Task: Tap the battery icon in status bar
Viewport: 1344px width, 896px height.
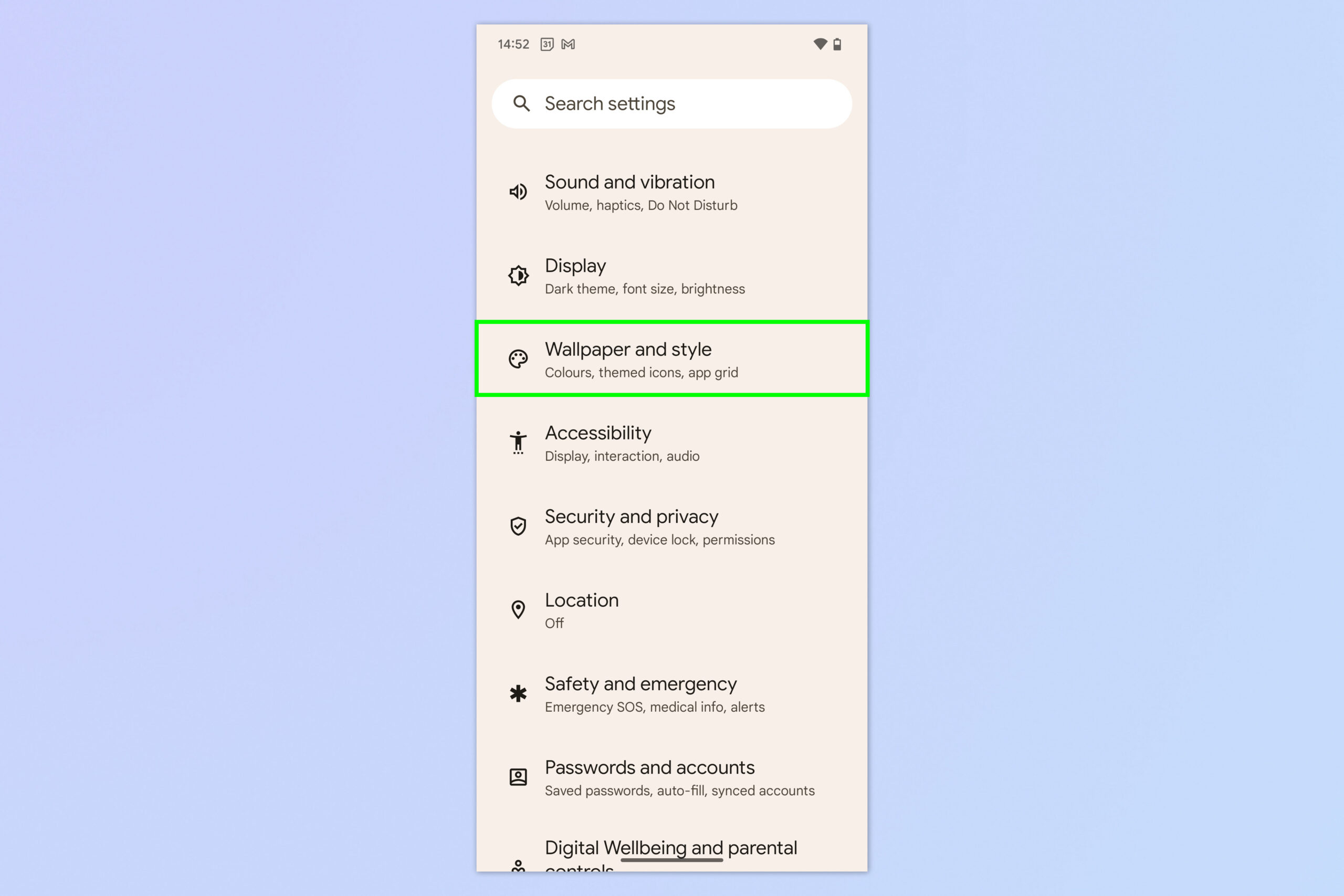Action: [x=840, y=44]
